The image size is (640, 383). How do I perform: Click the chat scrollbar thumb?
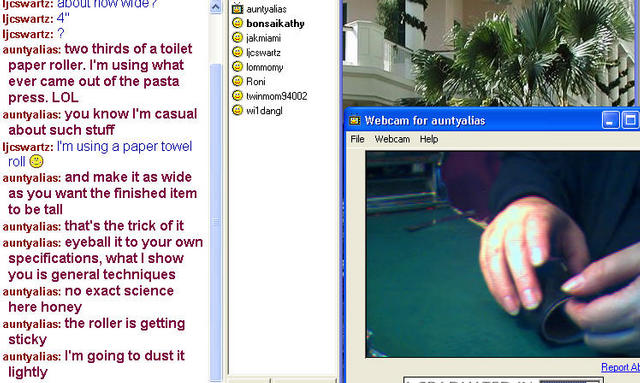216,223
